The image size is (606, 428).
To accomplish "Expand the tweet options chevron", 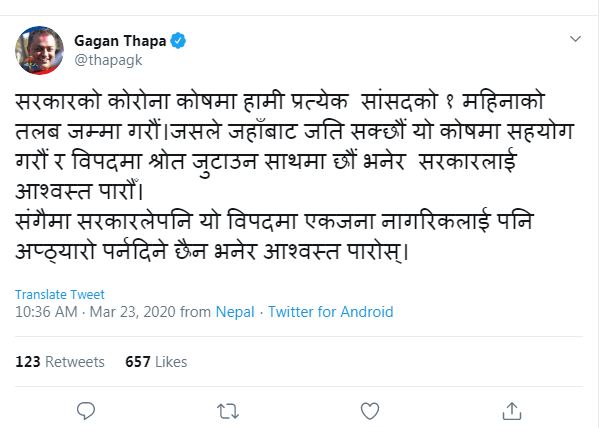I will [575, 40].
